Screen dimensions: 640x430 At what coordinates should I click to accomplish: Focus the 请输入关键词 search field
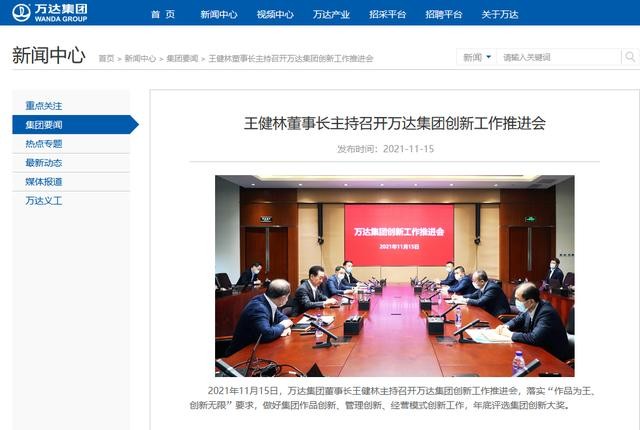pyautogui.click(x=558, y=57)
